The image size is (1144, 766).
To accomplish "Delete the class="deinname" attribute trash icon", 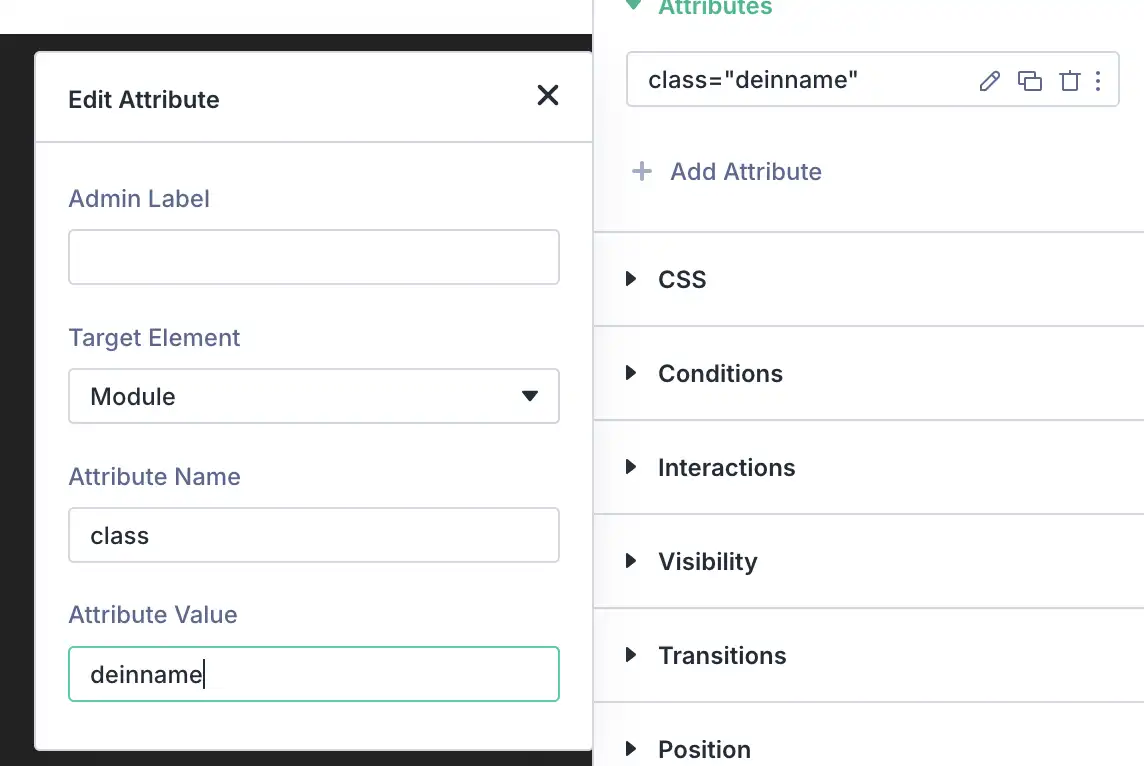I will pos(1069,81).
